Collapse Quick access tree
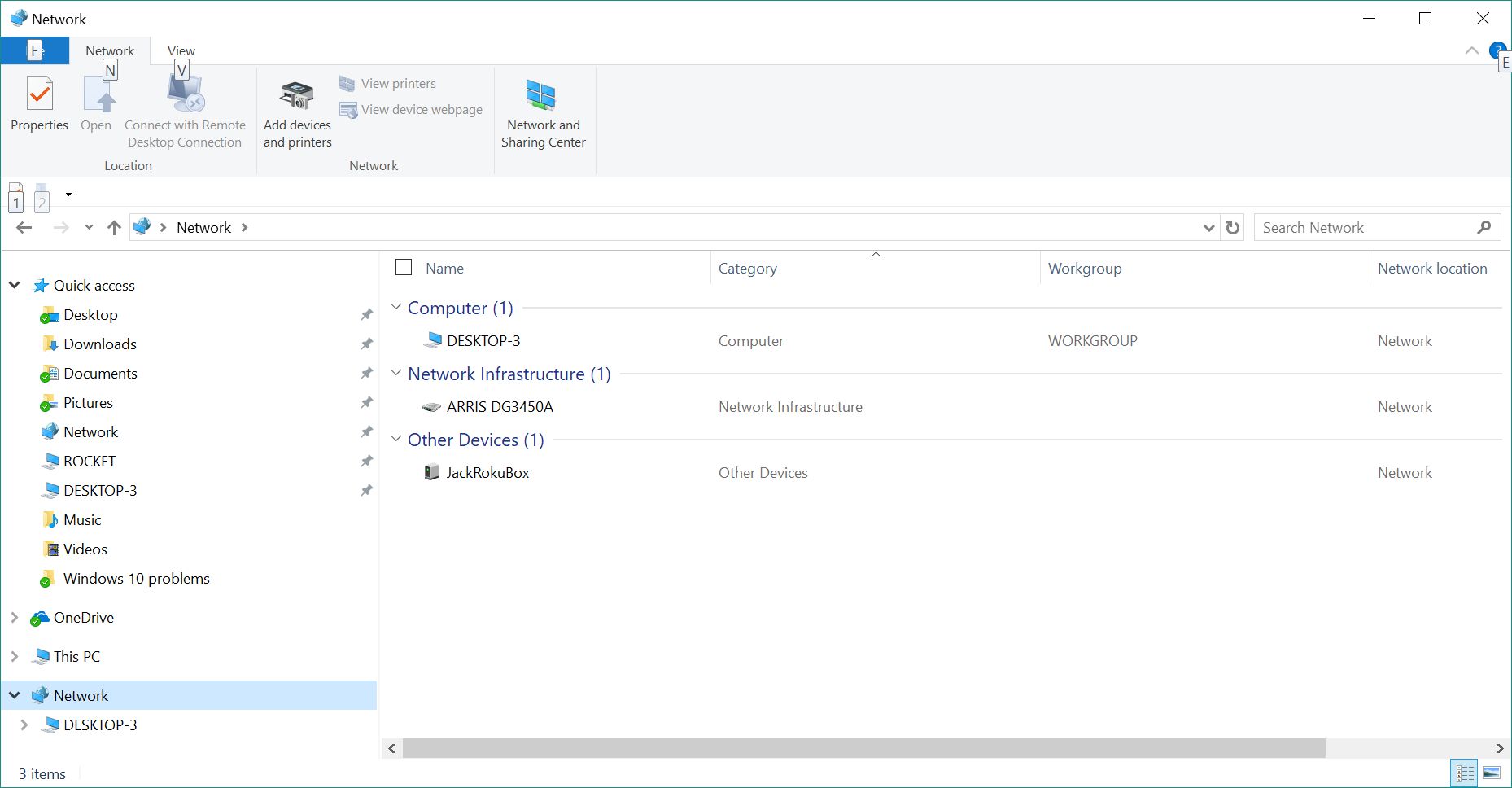The width and height of the screenshot is (1512, 788). 15,285
